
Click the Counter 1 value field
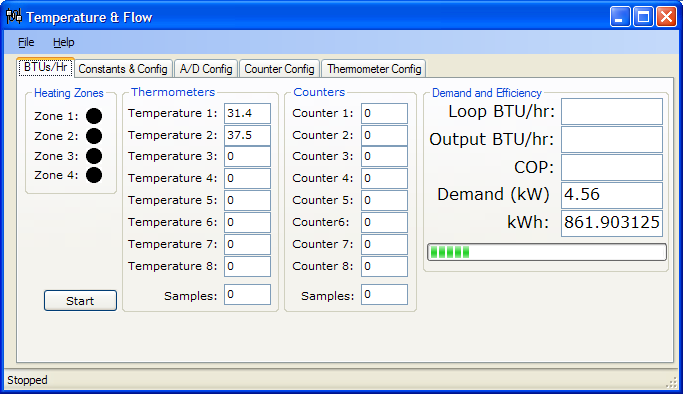click(384, 113)
